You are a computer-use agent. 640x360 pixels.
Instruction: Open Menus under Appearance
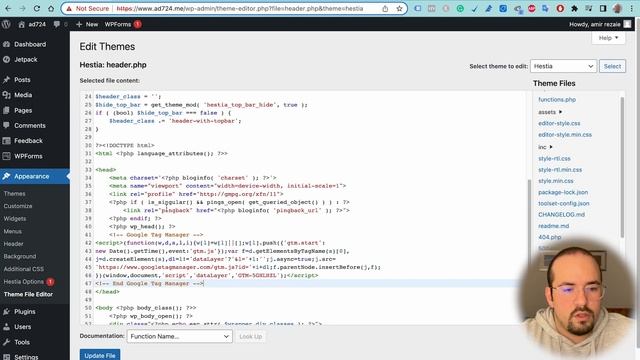click(13, 231)
